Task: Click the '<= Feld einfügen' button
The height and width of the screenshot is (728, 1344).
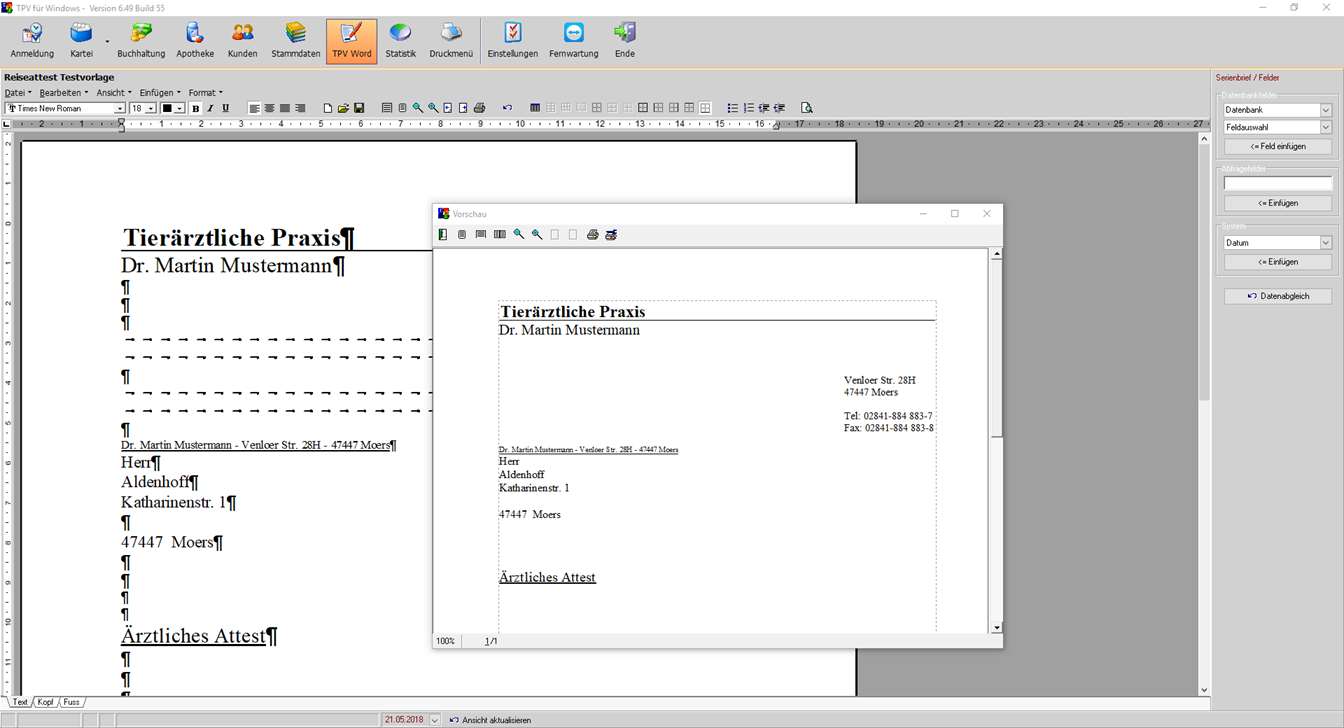Action: (1278, 146)
